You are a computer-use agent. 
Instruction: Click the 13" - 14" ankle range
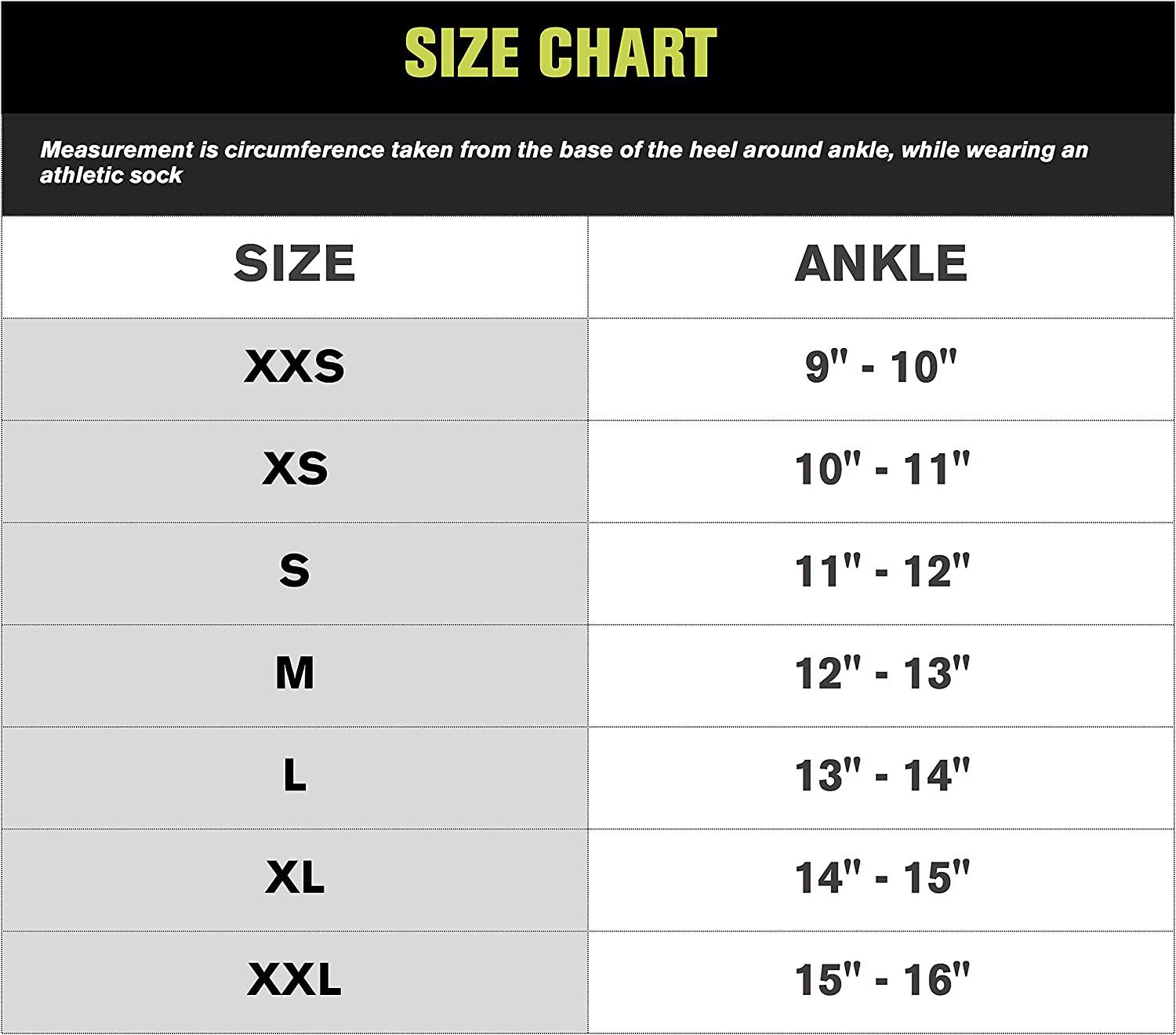coord(881,775)
